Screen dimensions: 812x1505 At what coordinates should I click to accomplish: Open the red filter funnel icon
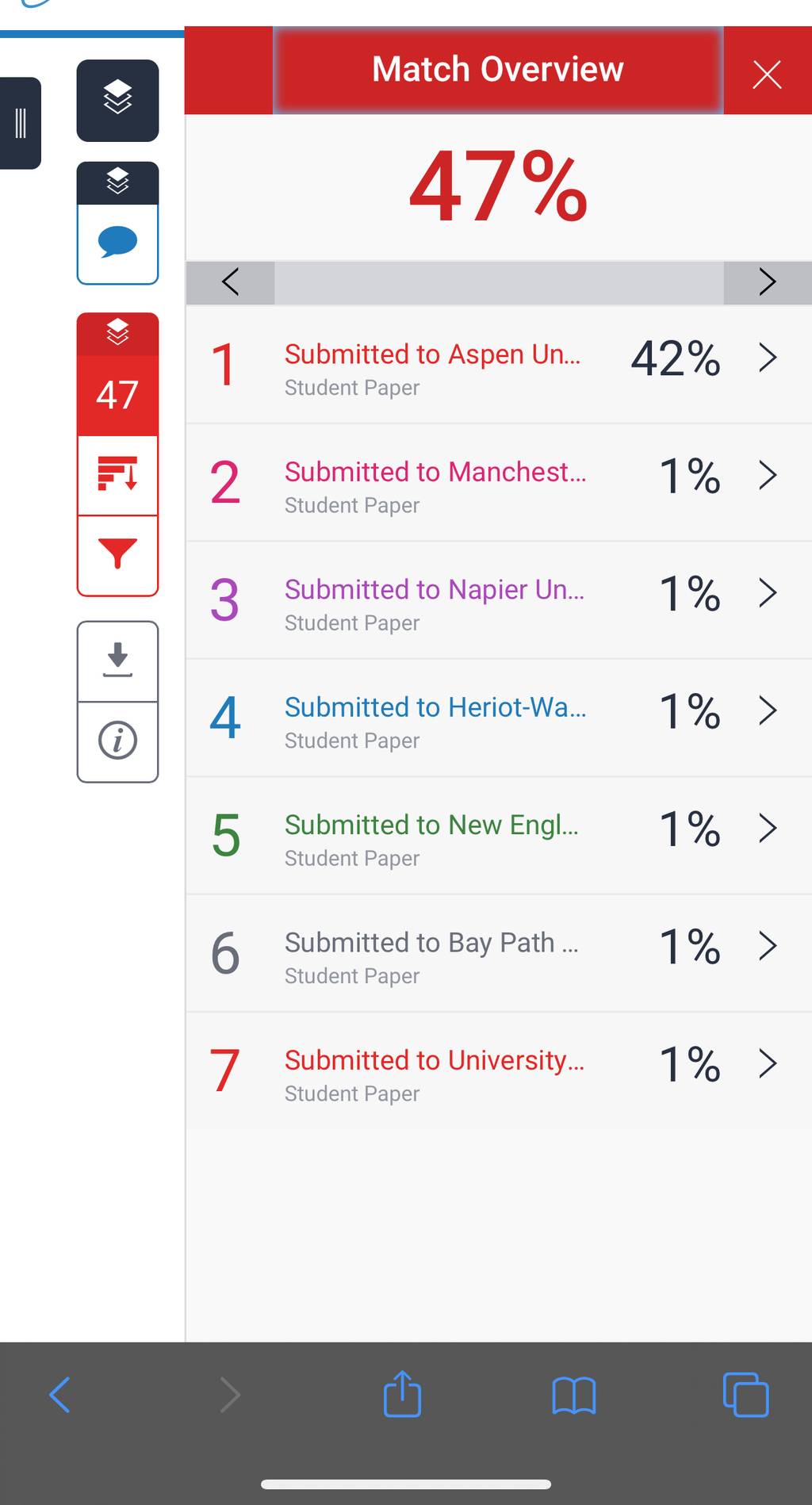point(117,554)
